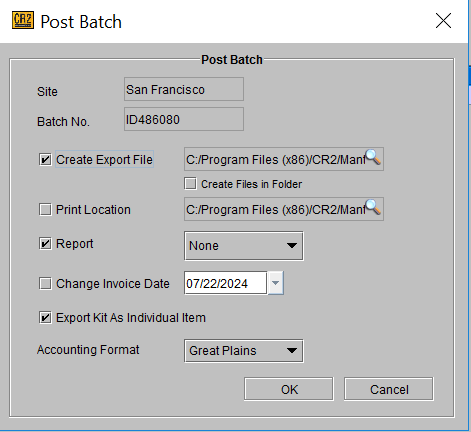Viewport: 471px width, 432px height.
Task: Tick the Print Location checkbox
Action: point(45,210)
